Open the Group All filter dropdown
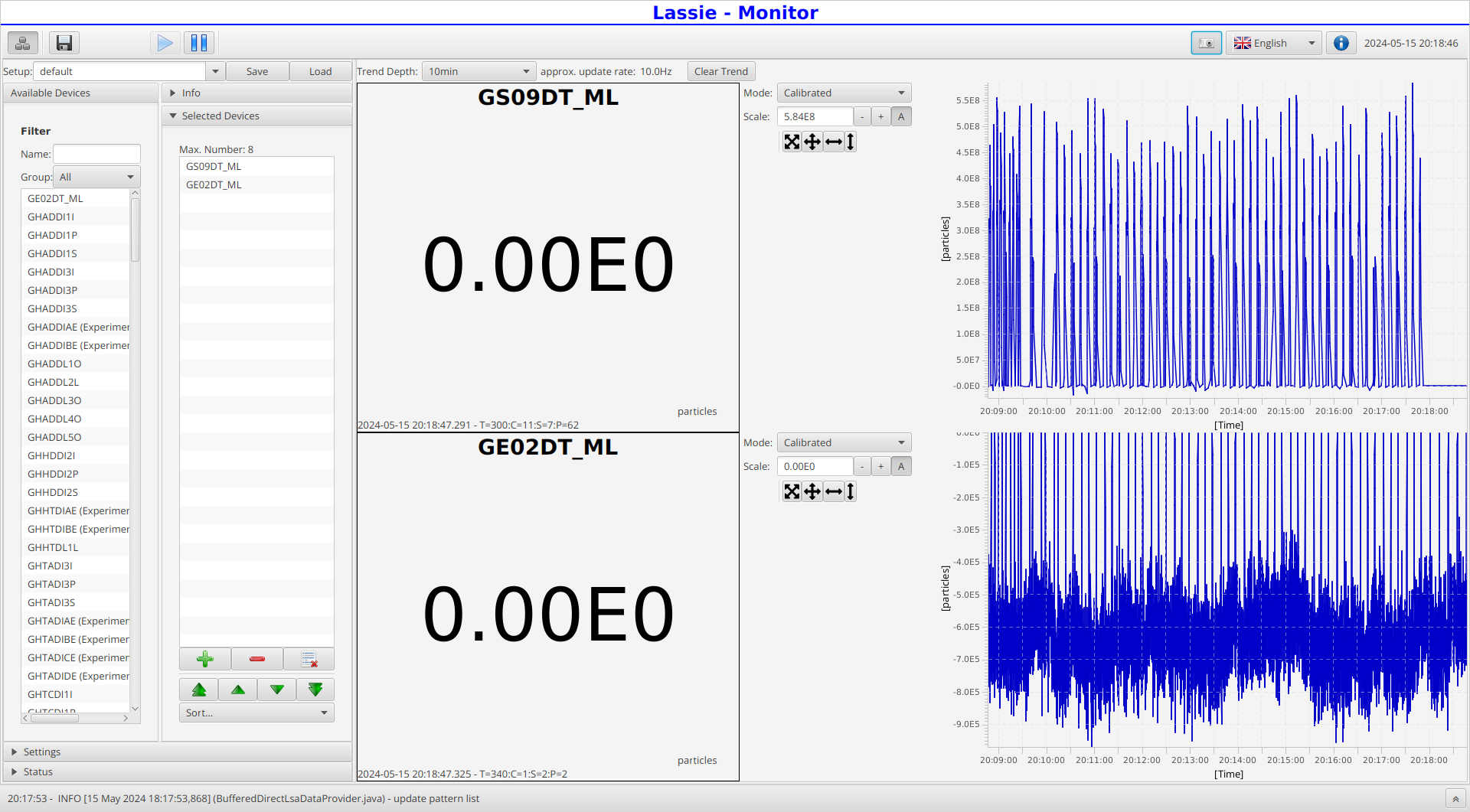1470x812 pixels. (96, 177)
